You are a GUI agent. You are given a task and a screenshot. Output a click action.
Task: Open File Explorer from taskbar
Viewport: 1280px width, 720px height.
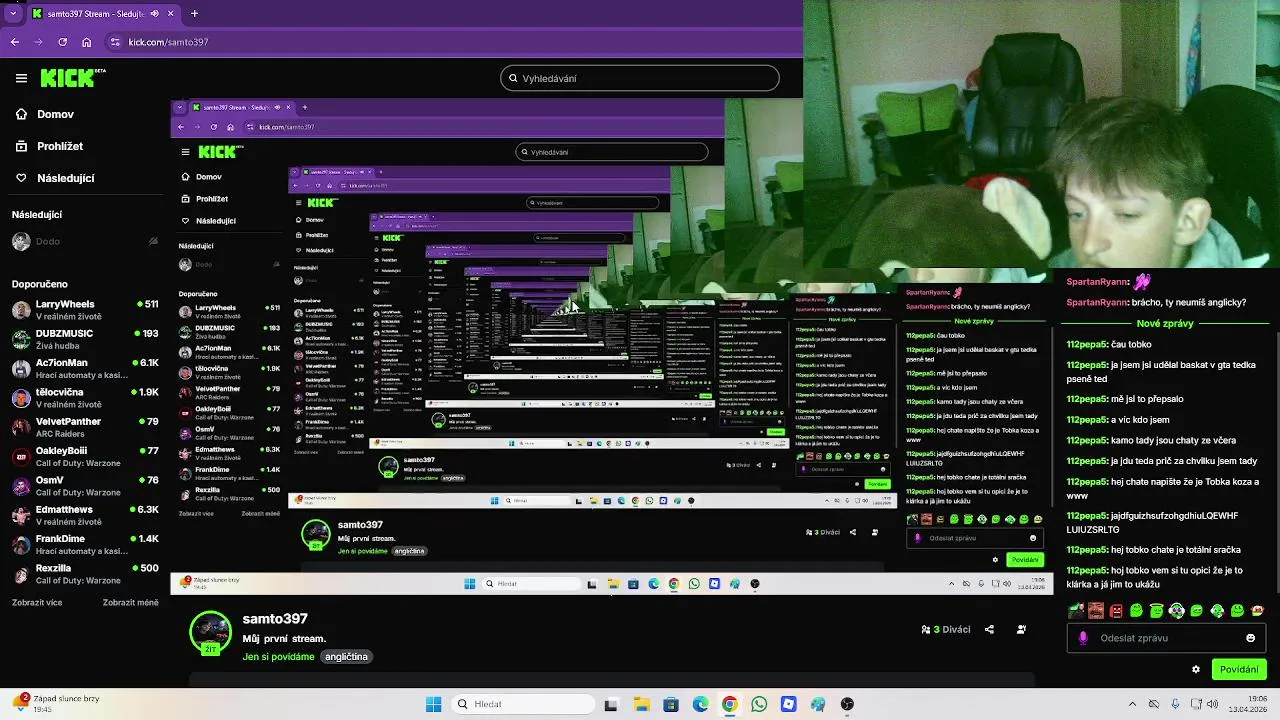tap(640, 704)
